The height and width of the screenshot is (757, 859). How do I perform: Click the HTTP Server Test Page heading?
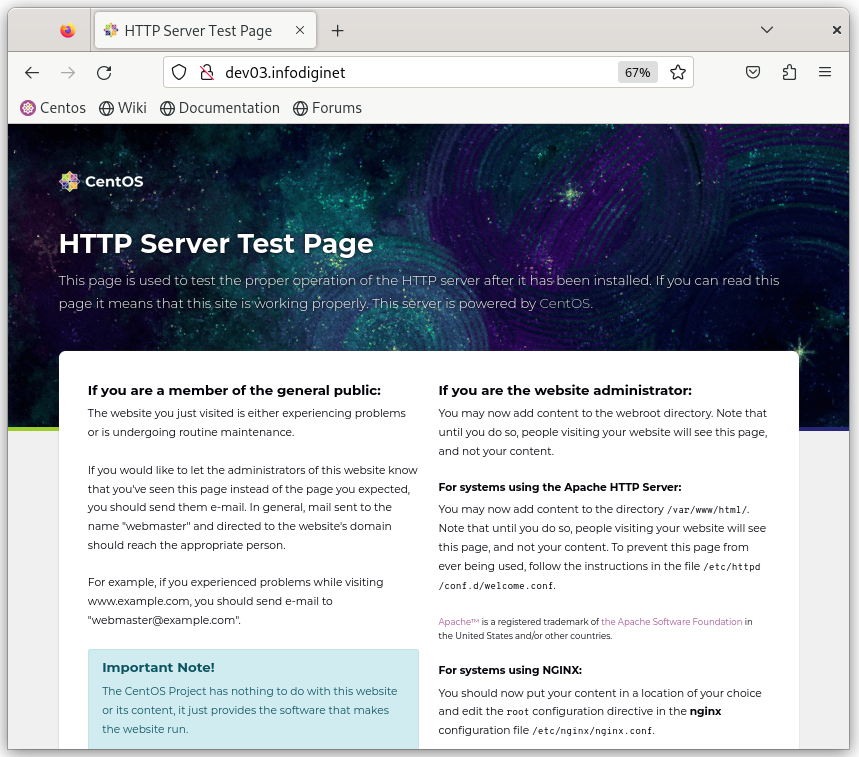pyautogui.click(x=216, y=244)
